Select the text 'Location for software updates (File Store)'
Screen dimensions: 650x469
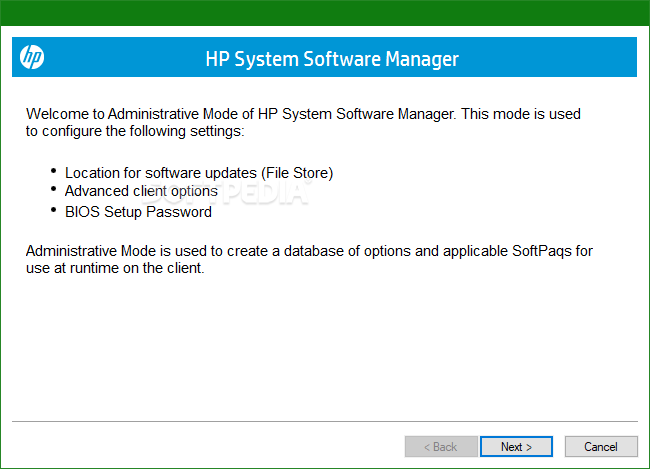click(199, 173)
